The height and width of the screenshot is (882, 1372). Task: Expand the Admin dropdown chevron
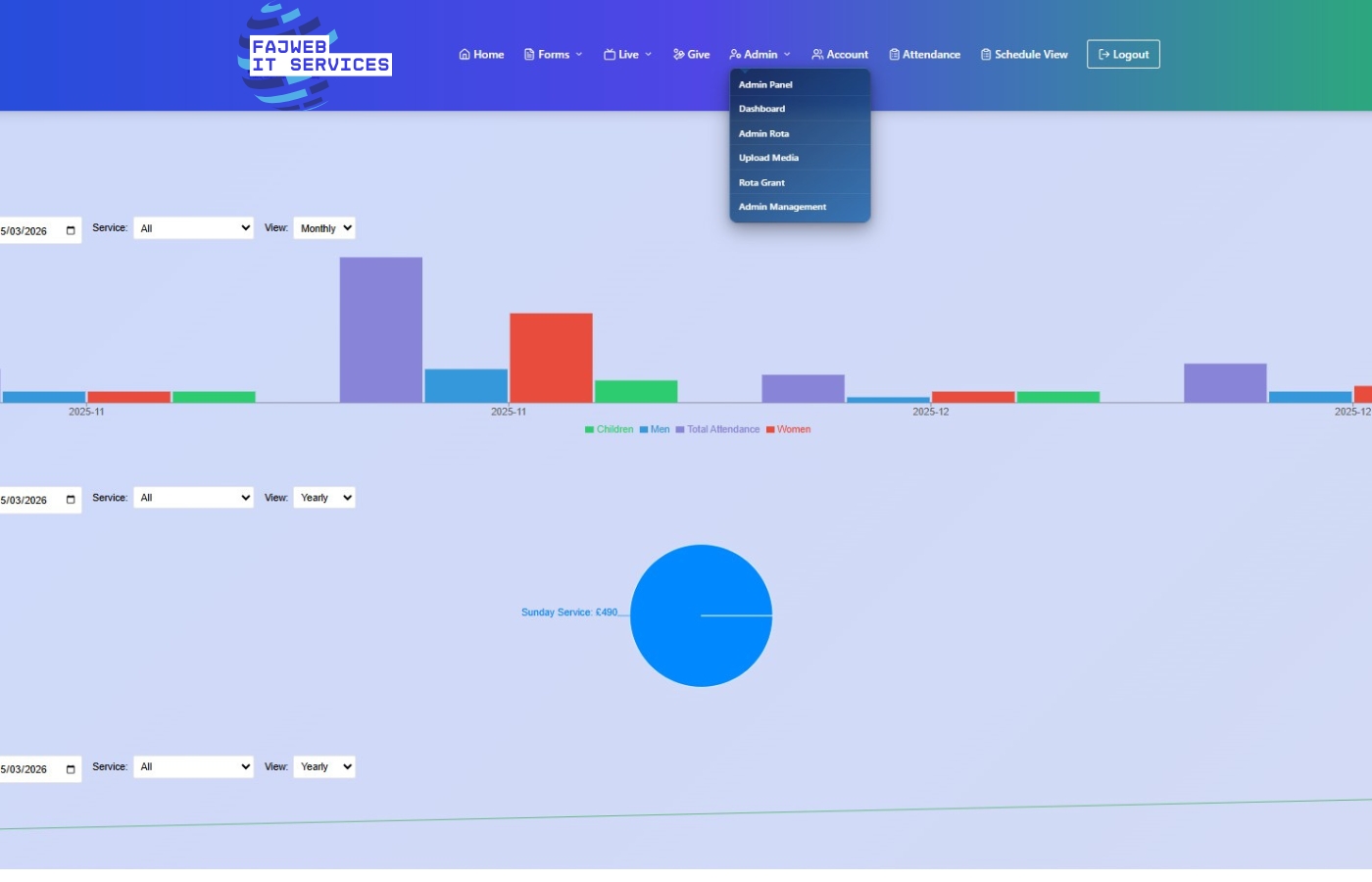787,55
